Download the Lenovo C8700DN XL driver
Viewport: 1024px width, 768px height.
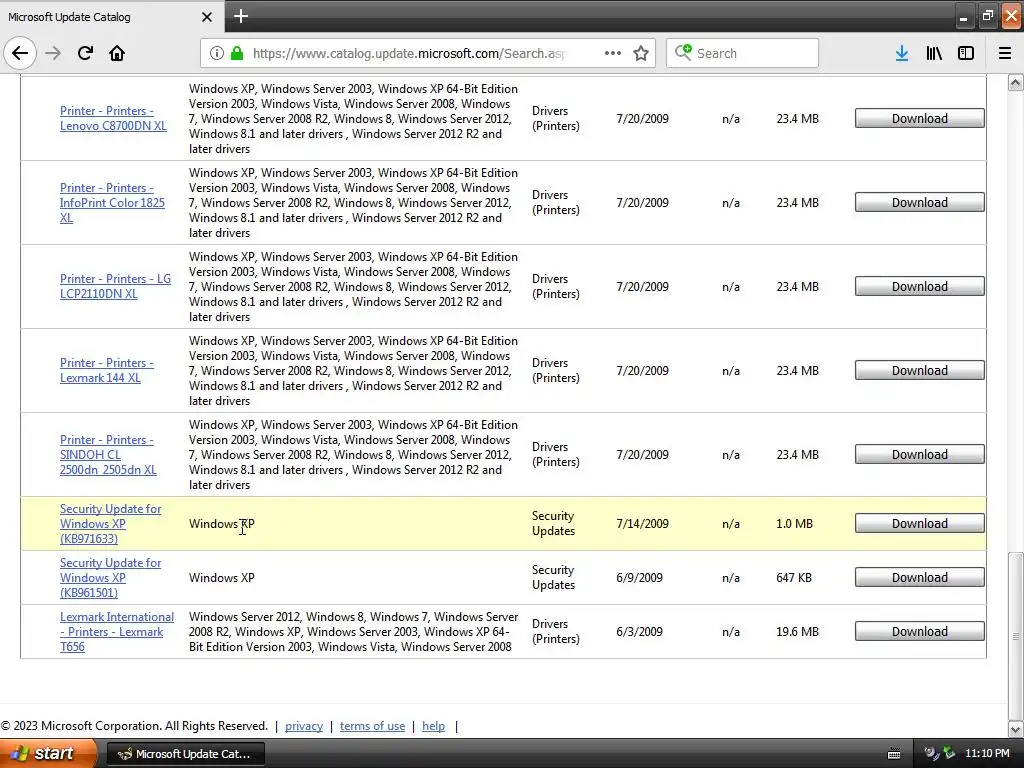[x=920, y=118]
